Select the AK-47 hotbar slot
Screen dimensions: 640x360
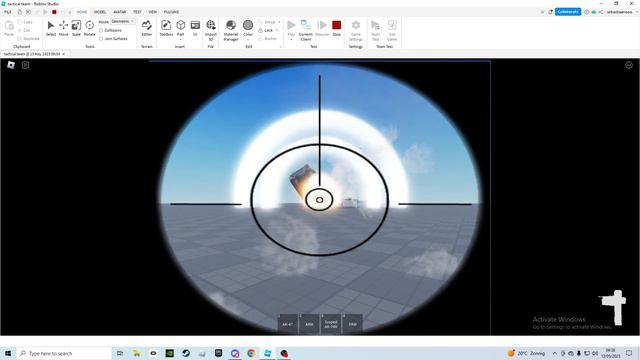[287, 324]
